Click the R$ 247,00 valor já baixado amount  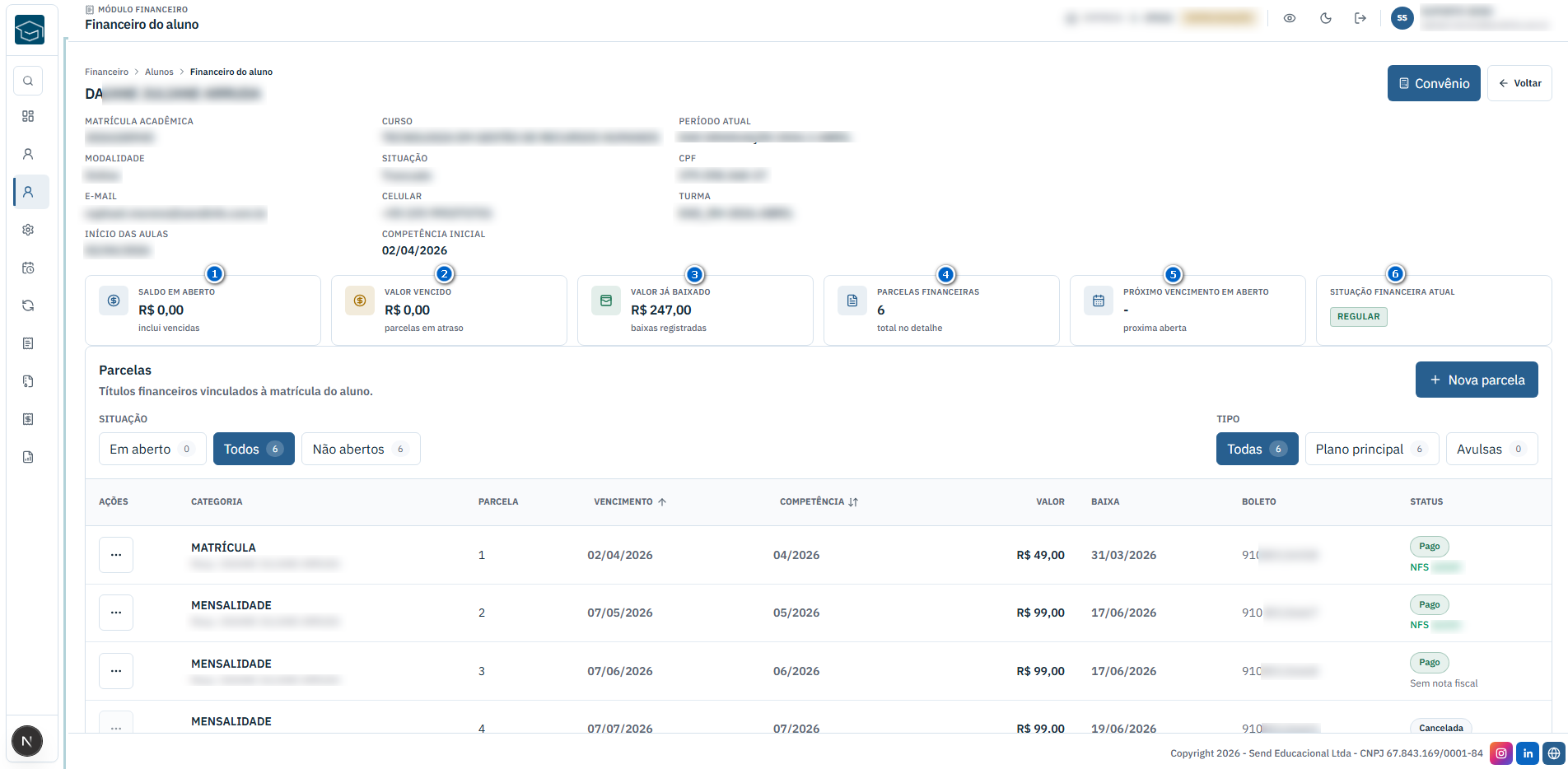pos(661,310)
